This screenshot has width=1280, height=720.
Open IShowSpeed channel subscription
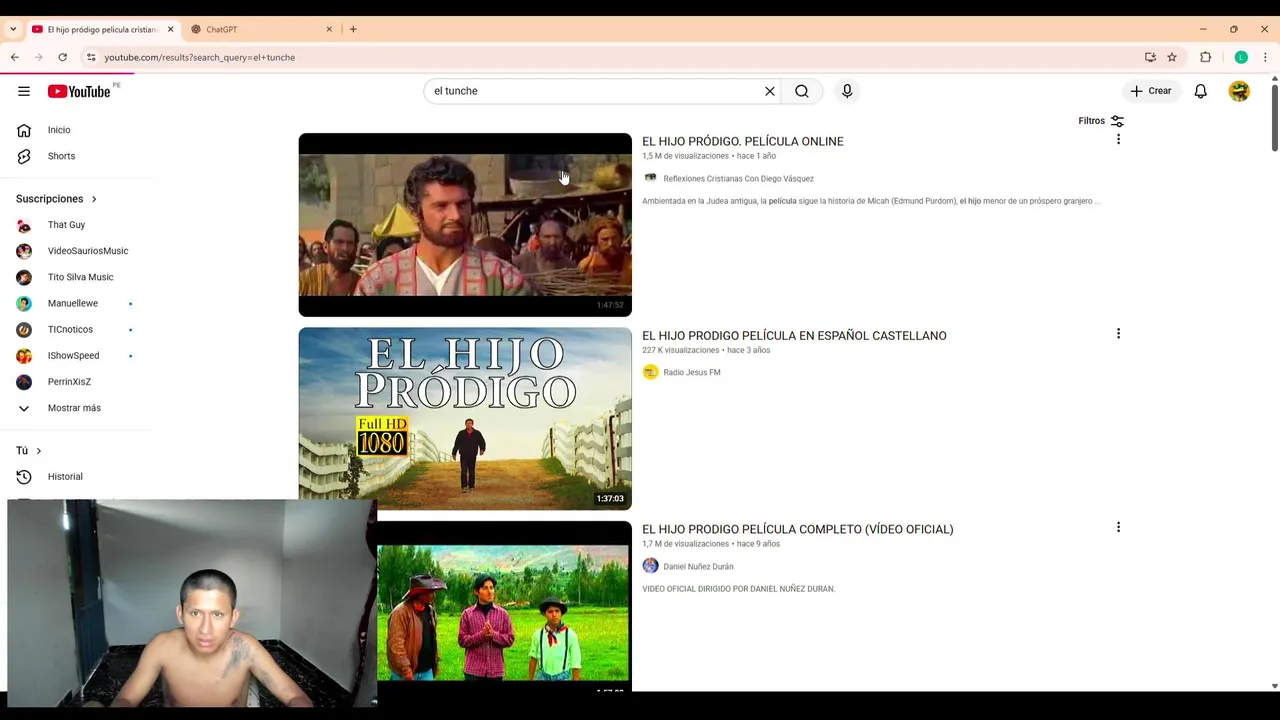75,355
